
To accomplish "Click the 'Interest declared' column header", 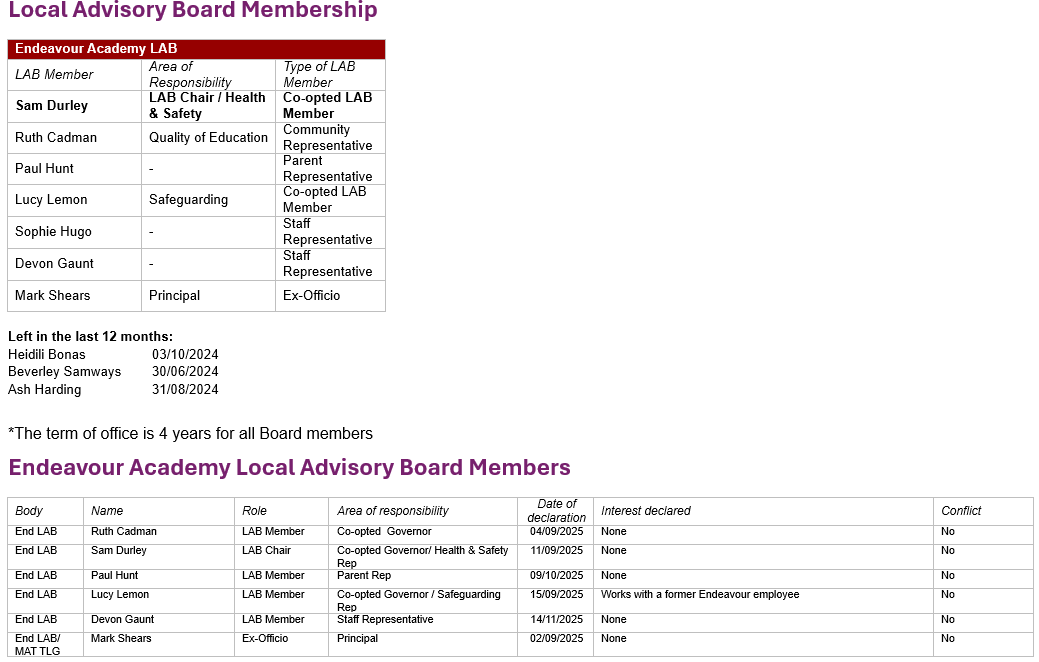I will 645,511.
